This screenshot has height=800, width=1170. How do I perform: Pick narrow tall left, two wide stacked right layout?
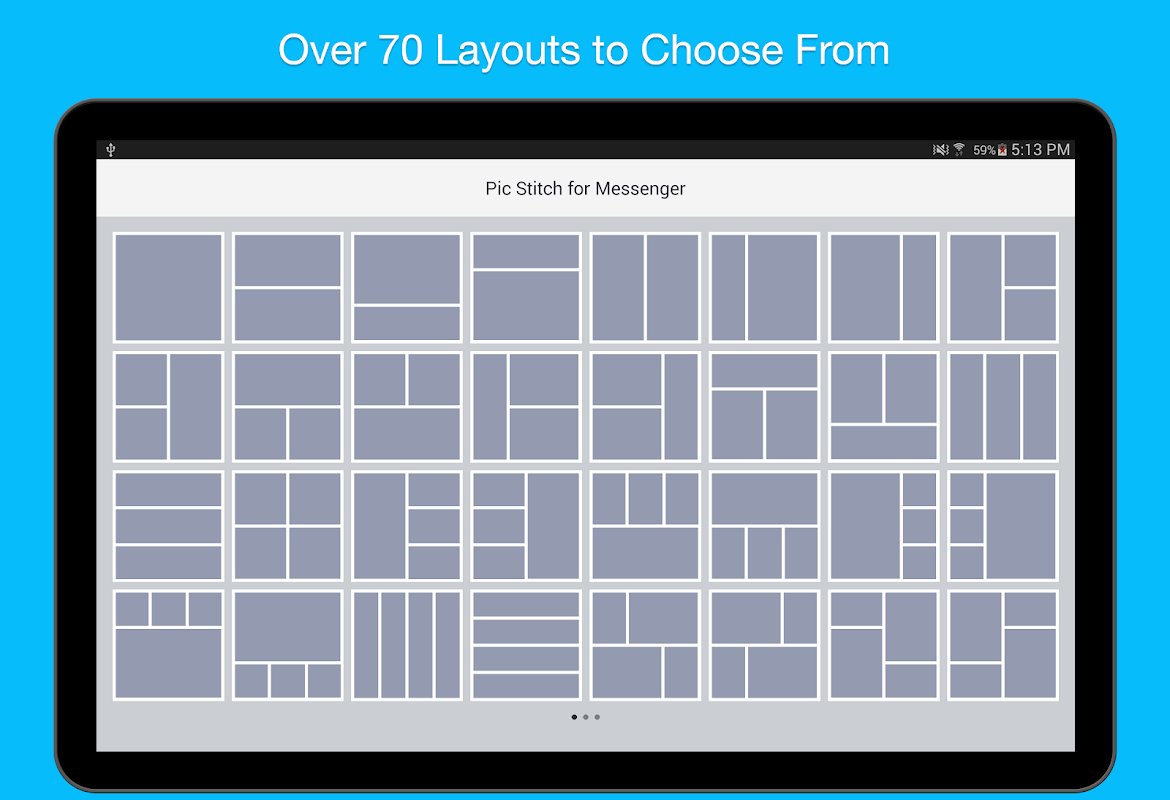(x=526, y=407)
